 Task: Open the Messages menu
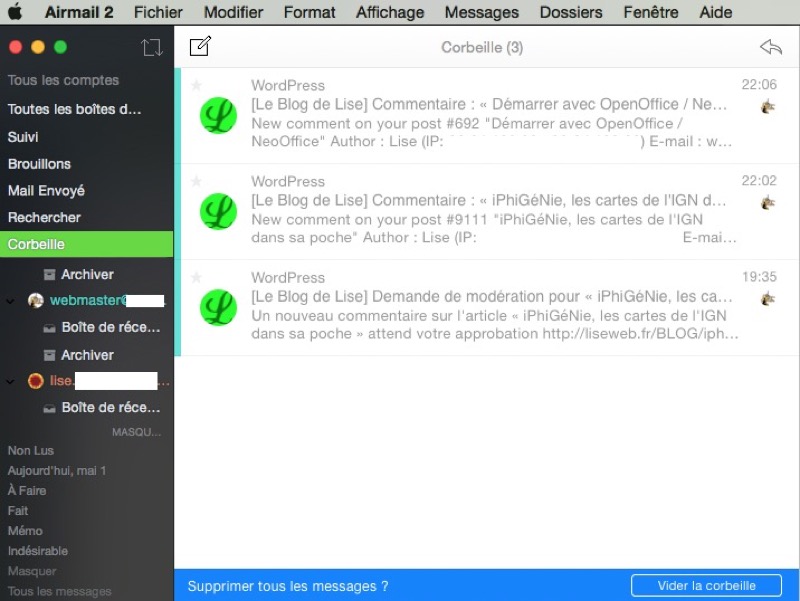click(x=481, y=13)
